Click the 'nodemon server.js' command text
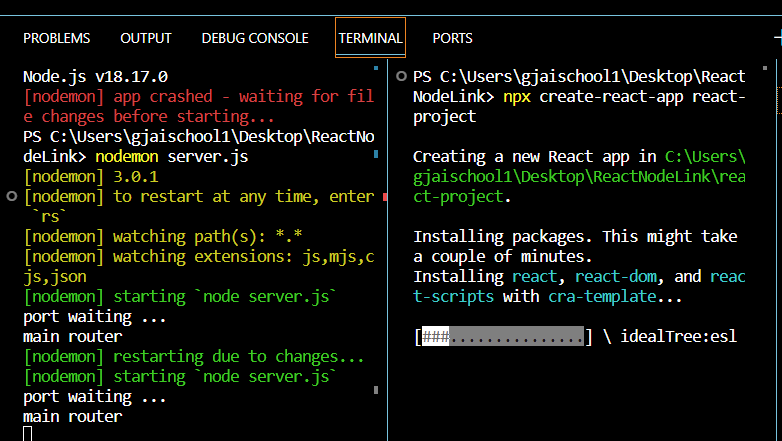Image resolution: width=782 pixels, height=441 pixels. 172,157
